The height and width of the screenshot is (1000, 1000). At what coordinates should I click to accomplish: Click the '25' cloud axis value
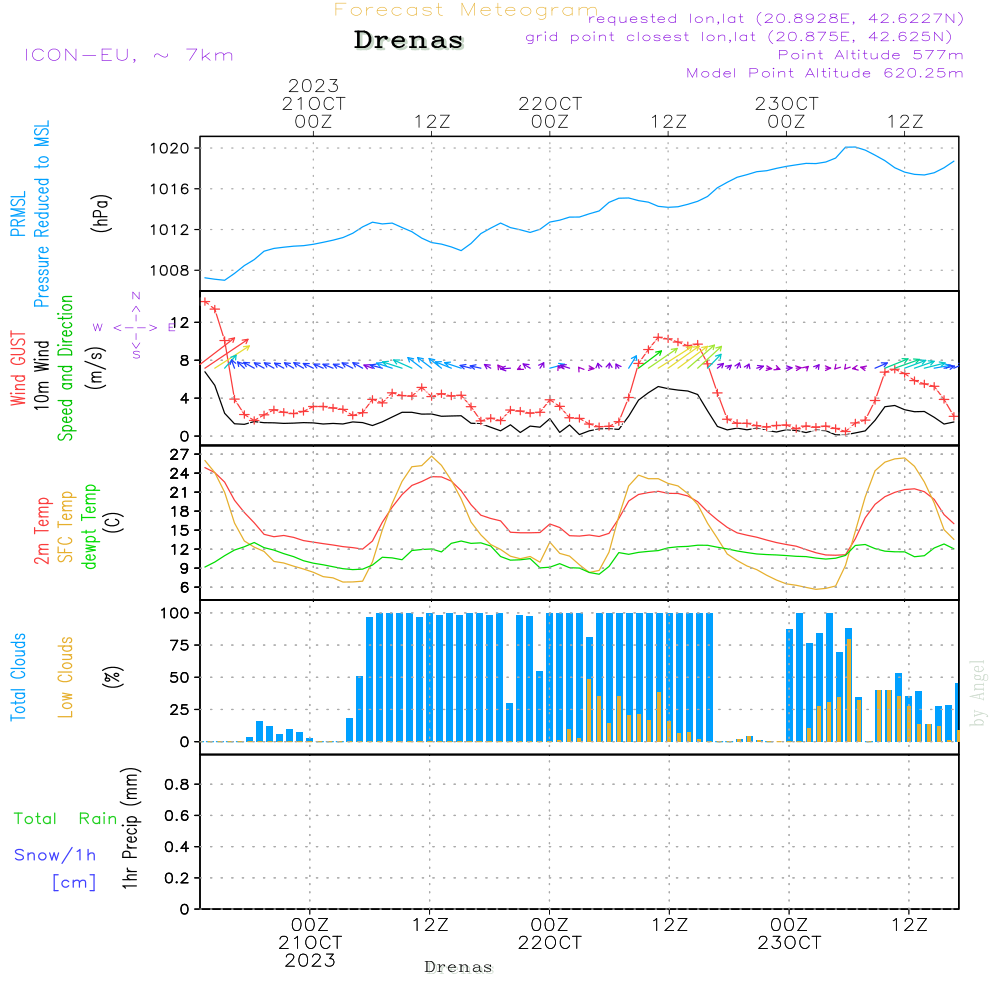(x=179, y=710)
